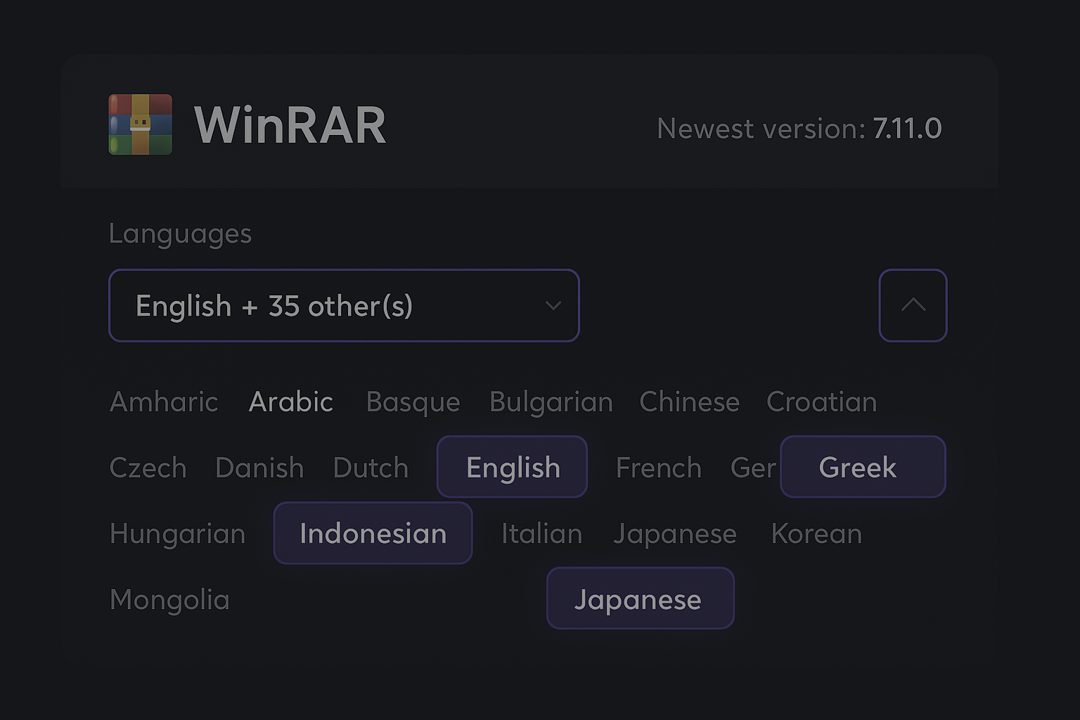Deselect the highlighted Greek chip
The width and height of the screenshot is (1080, 720).
[863, 466]
